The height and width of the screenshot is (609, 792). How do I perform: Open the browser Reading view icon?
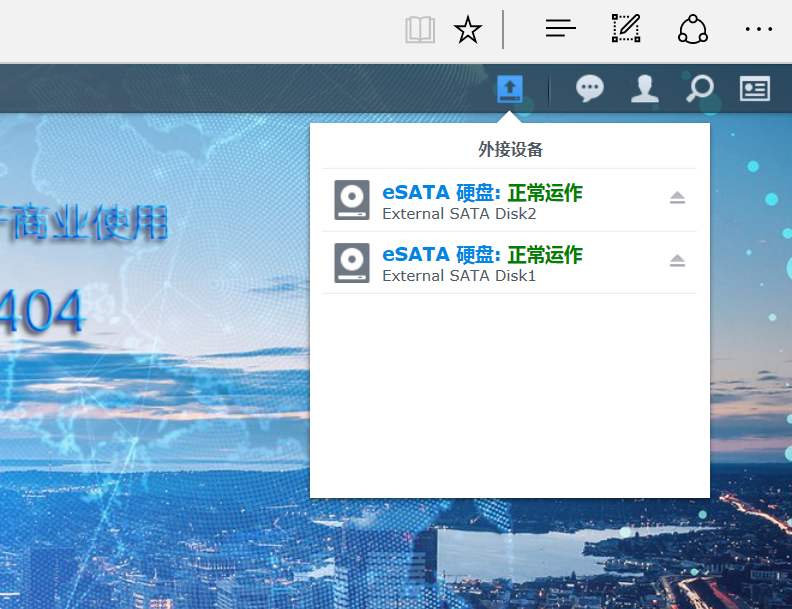click(420, 30)
